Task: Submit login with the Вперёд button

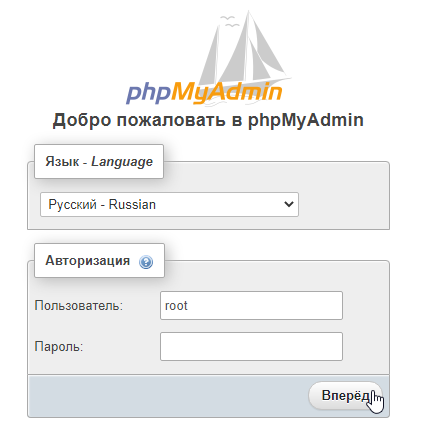Action: (345, 396)
